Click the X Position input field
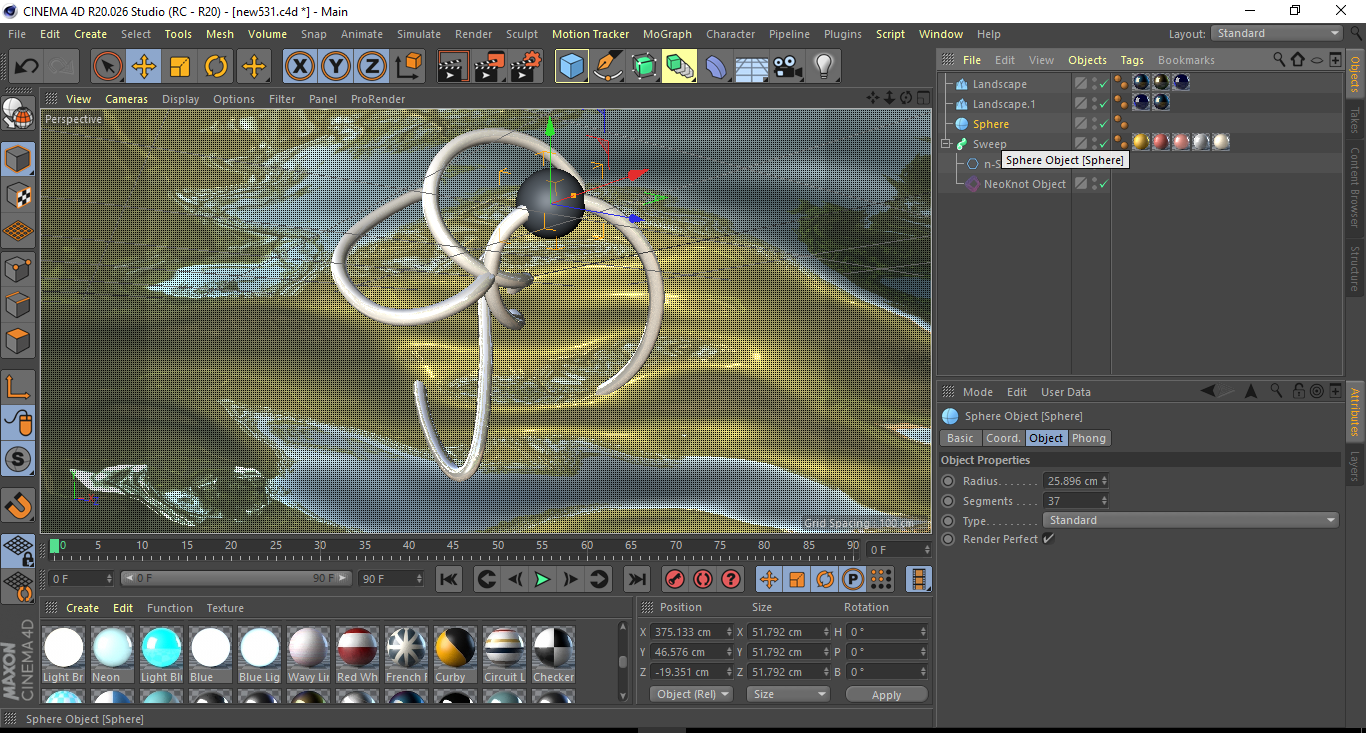The image size is (1366, 733). tap(691, 632)
